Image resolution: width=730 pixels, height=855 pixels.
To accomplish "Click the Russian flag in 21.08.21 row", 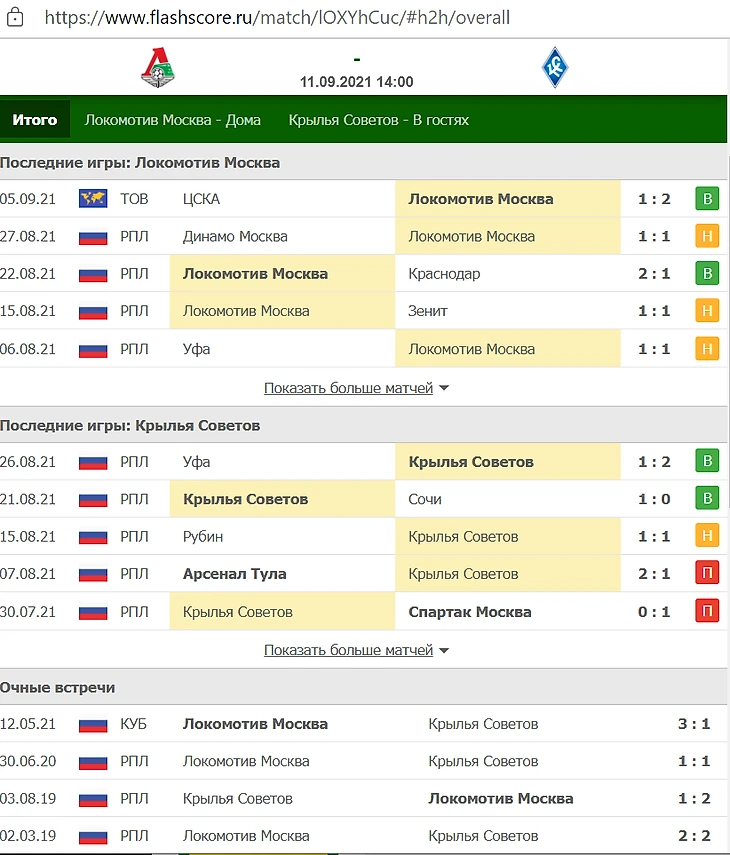I will tap(93, 500).
